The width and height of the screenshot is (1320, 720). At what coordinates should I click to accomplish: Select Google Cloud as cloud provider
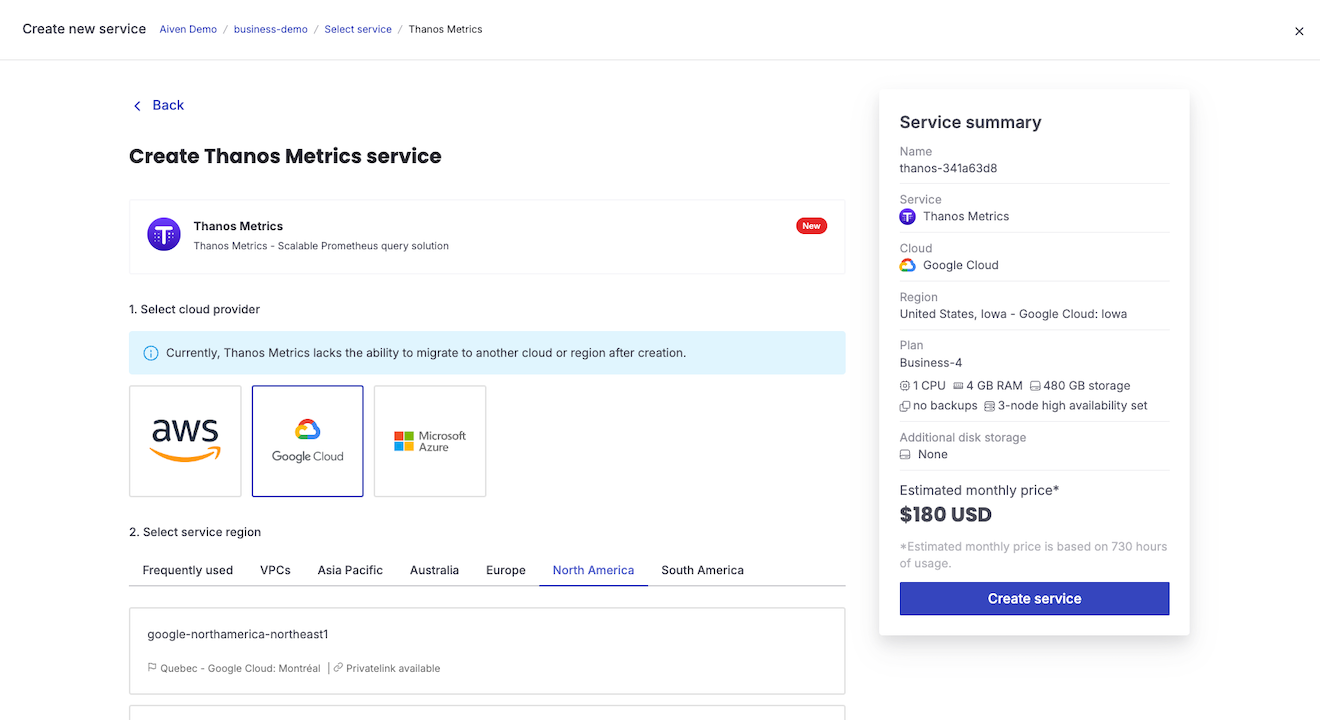click(x=307, y=441)
